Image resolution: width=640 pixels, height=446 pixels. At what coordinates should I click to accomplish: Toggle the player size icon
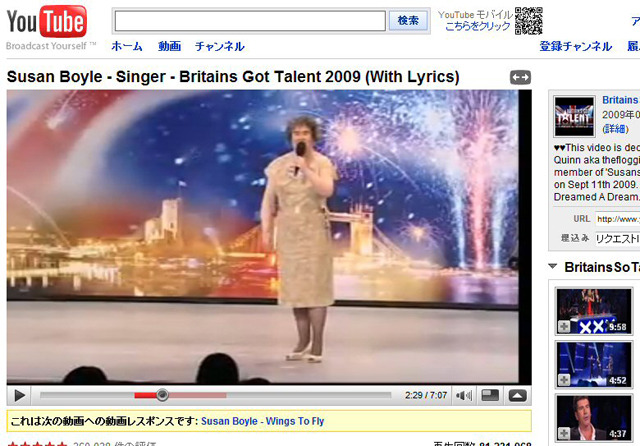tap(490, 395)
